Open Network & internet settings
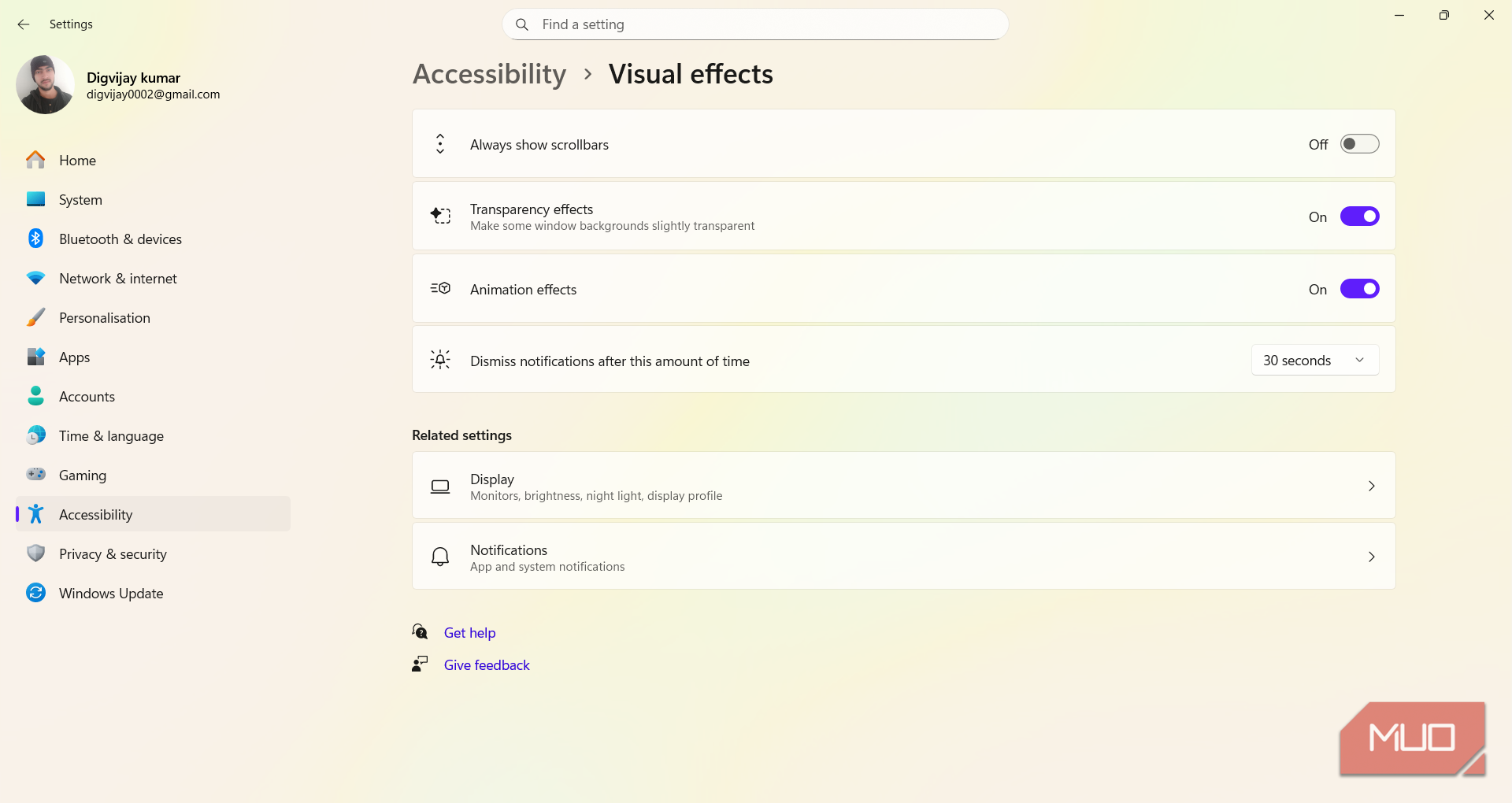The height and width of the screenshot is (803, 1512). pyautogui.click(x=153, y=278)
